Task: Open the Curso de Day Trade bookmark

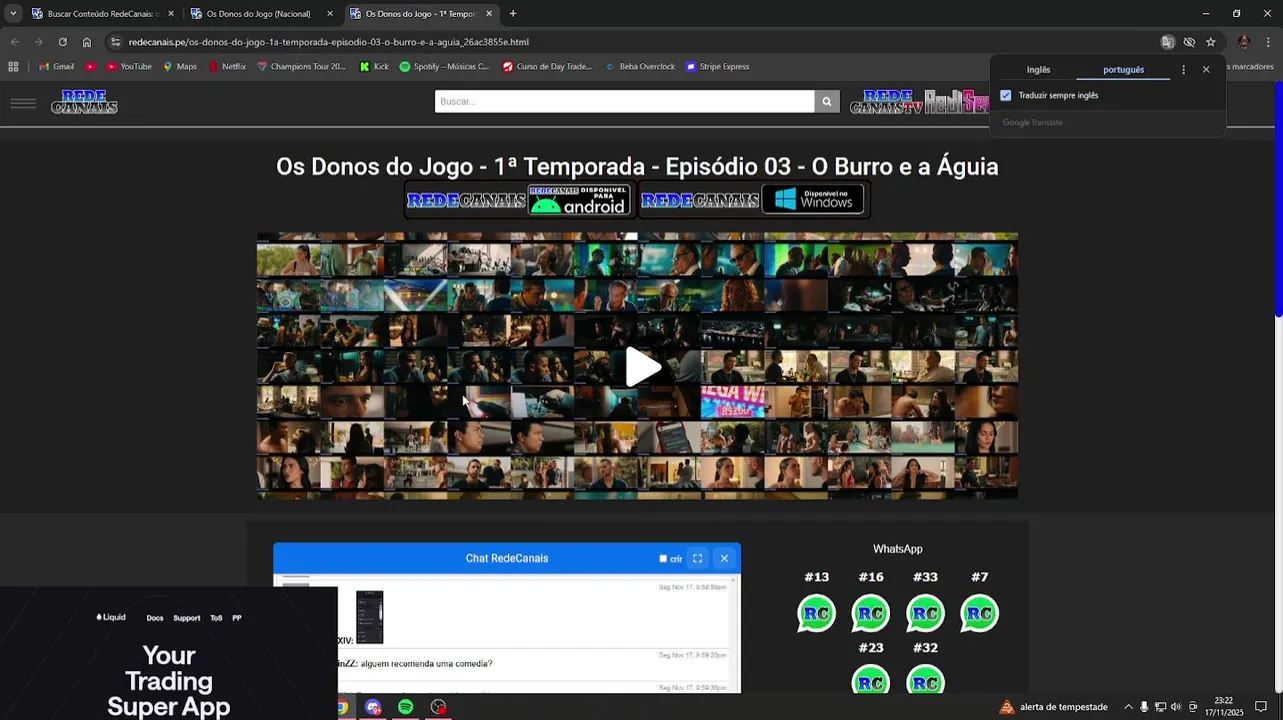Action: 547,67
